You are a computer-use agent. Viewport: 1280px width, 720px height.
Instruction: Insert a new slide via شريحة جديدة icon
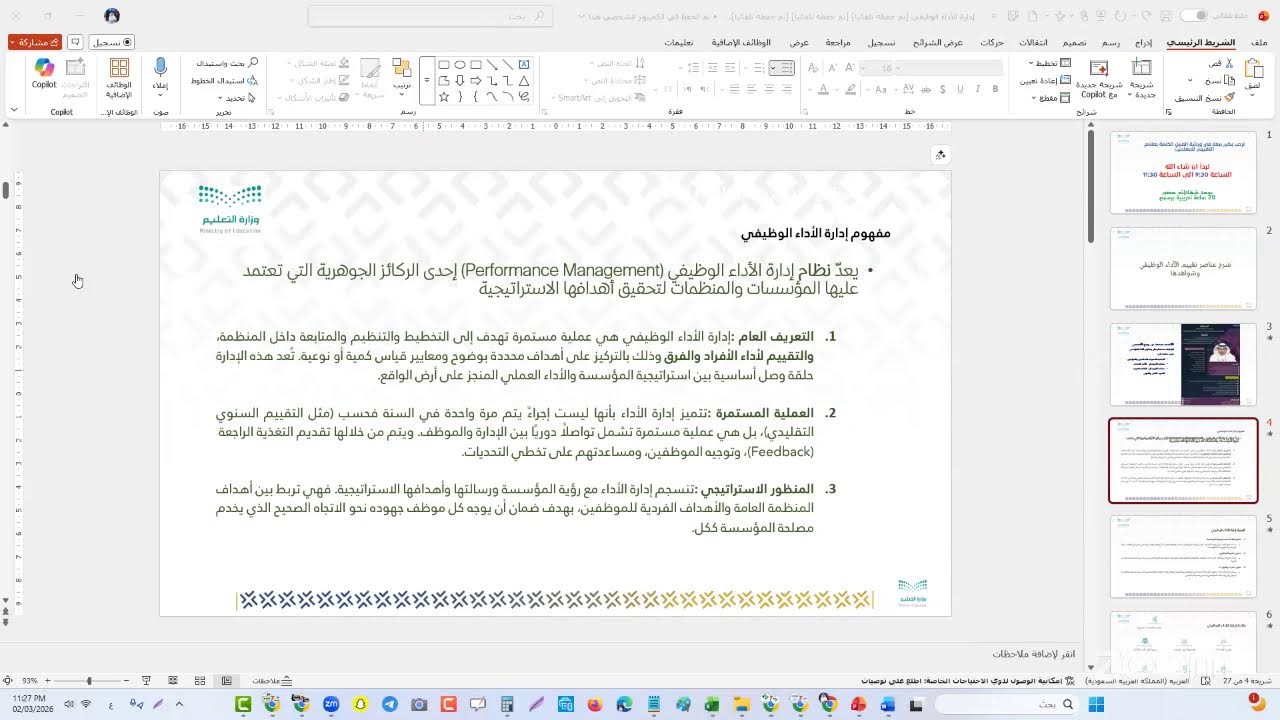click(1141, 69)
